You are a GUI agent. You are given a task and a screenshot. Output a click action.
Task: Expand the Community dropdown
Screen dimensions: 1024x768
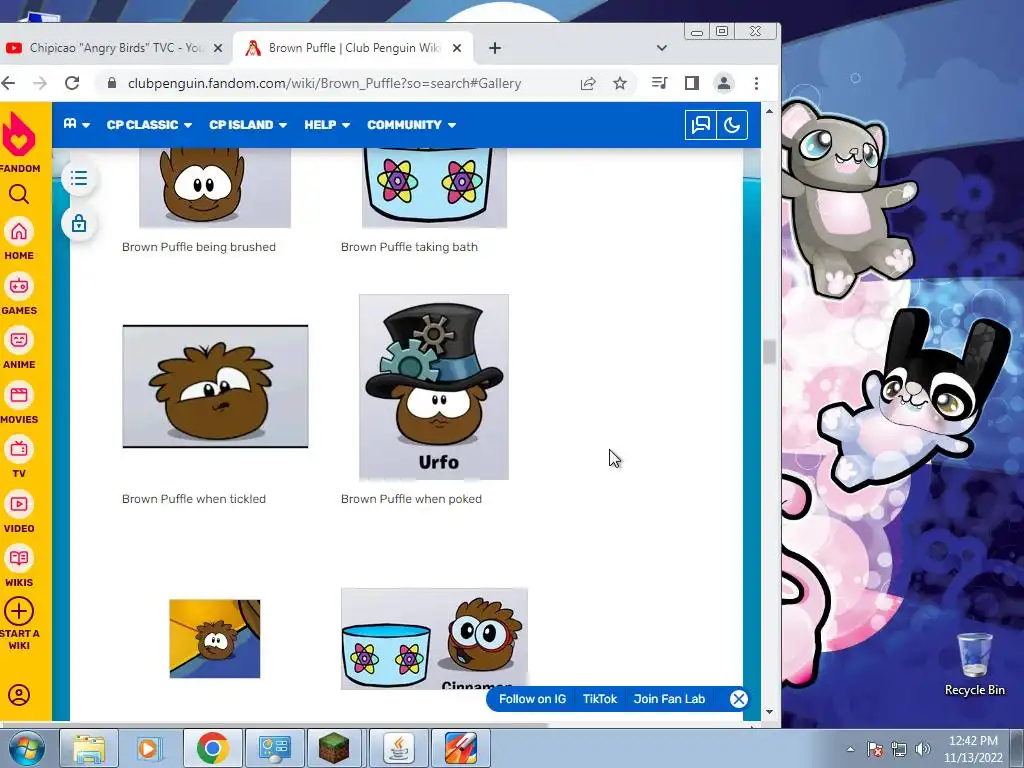click(411, 125)
